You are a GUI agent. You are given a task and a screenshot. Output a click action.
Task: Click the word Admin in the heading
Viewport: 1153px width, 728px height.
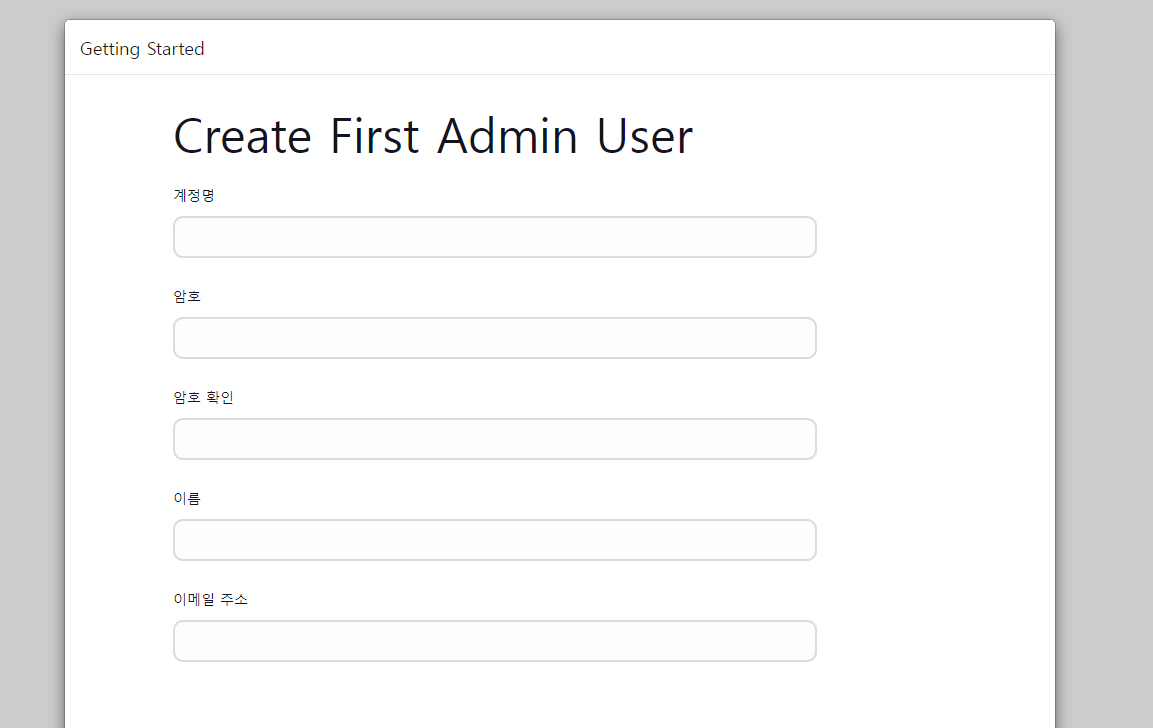[507, 136]
